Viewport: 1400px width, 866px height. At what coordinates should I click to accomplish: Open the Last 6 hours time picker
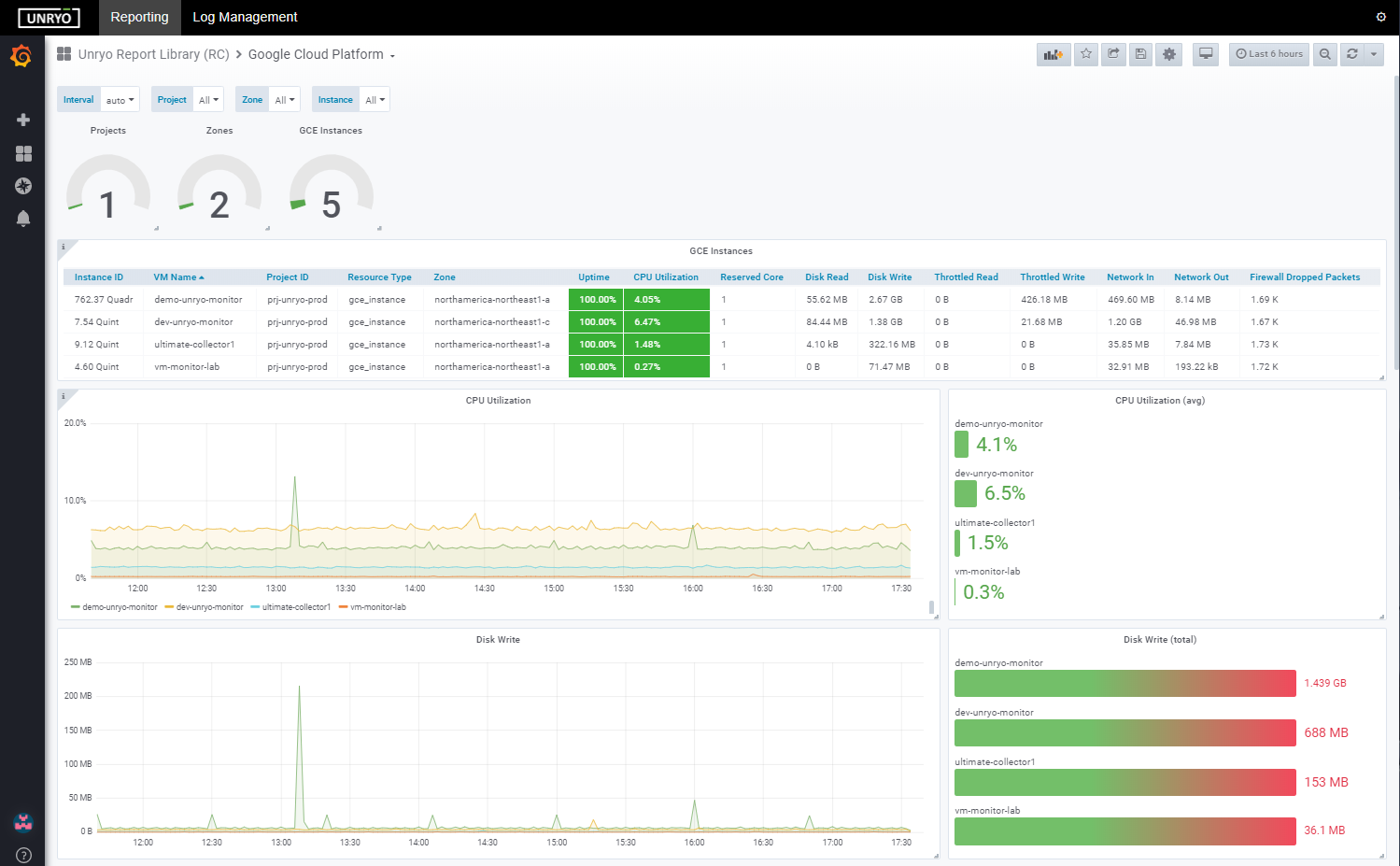point(1269,54)
